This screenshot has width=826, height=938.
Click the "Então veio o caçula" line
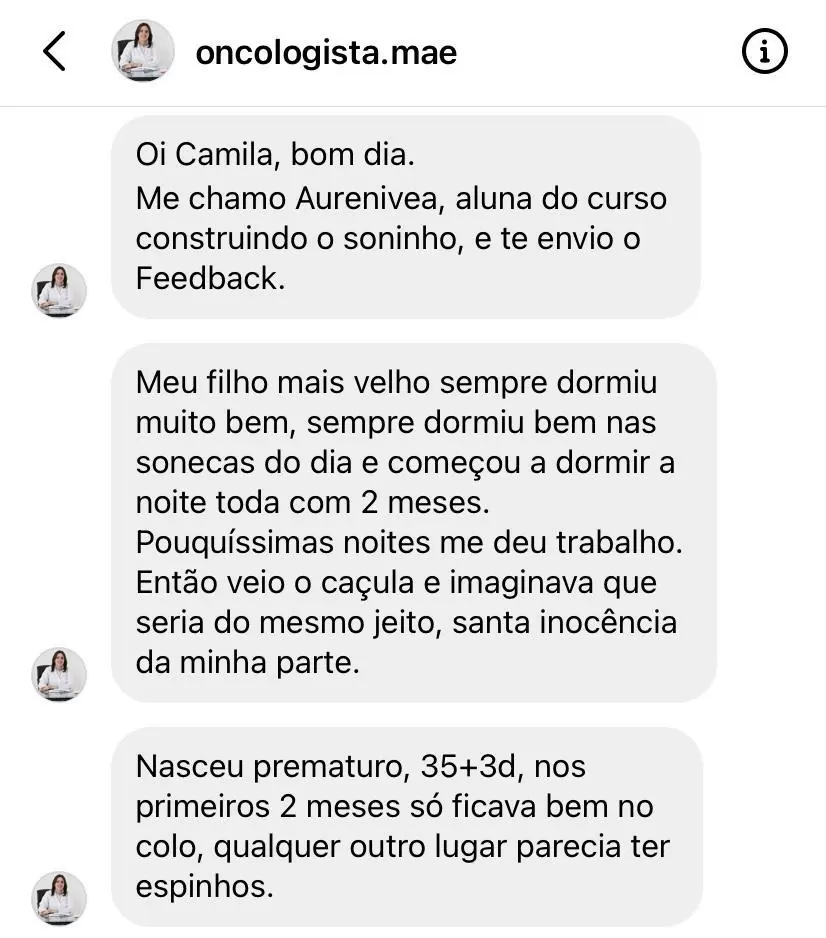[x=396, y=583]
